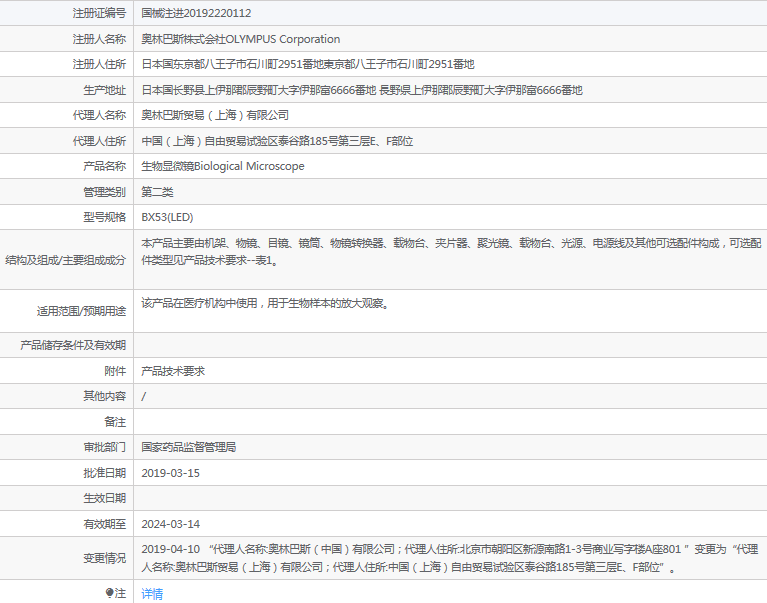The height and width of the screenshot is (603, 767).
Task: Click the 其他内容 label
Action: point(105,396)
